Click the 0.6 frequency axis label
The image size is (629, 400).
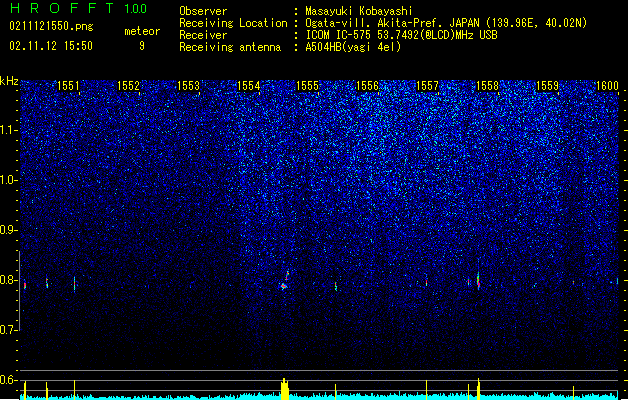pyautogui.click(x=9, y=380)
